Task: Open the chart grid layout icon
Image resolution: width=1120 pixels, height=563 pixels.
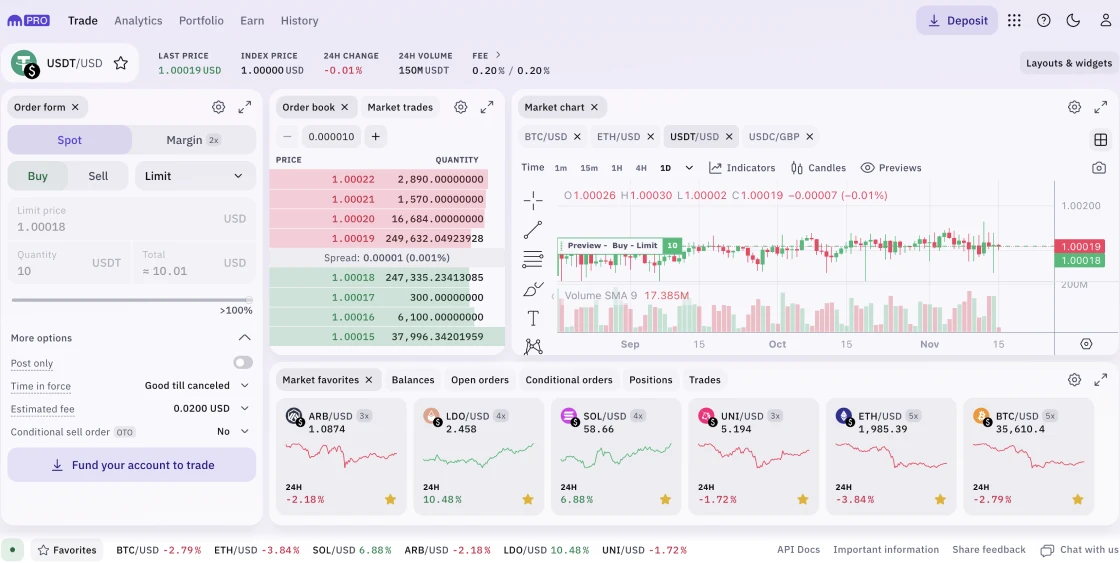Action: 1101,139
